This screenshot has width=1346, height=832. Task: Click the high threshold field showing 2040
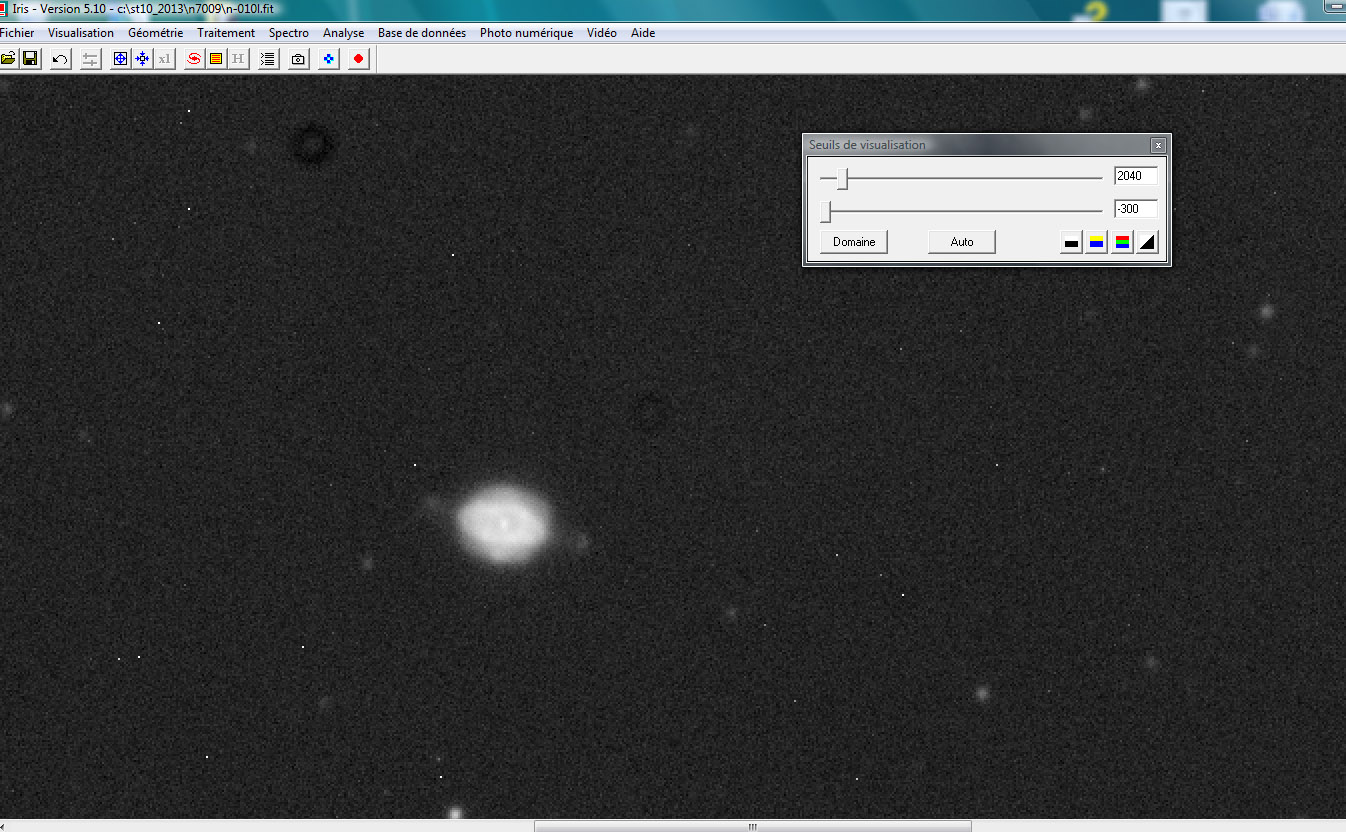pos(1136,176)
